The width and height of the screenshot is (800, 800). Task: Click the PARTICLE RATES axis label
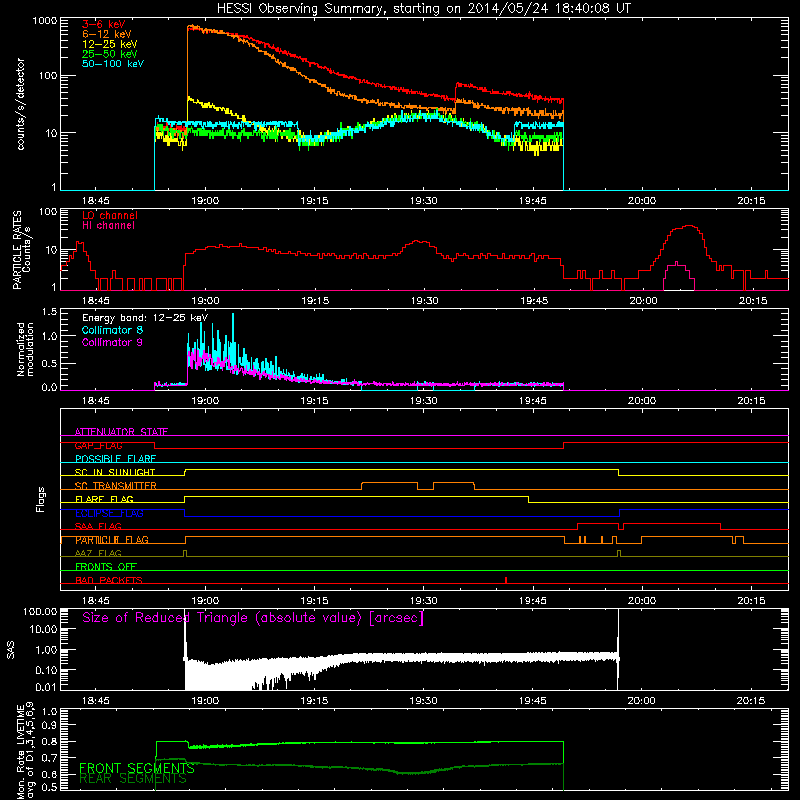[x=21, y=250]
